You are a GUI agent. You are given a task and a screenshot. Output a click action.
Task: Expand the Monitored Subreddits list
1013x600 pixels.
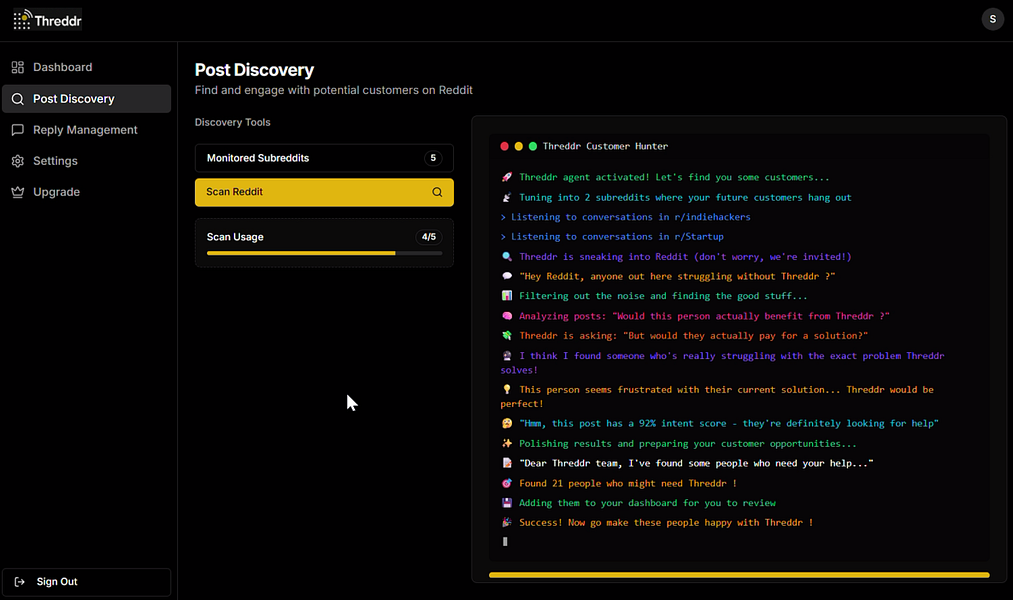pos(324,158)
